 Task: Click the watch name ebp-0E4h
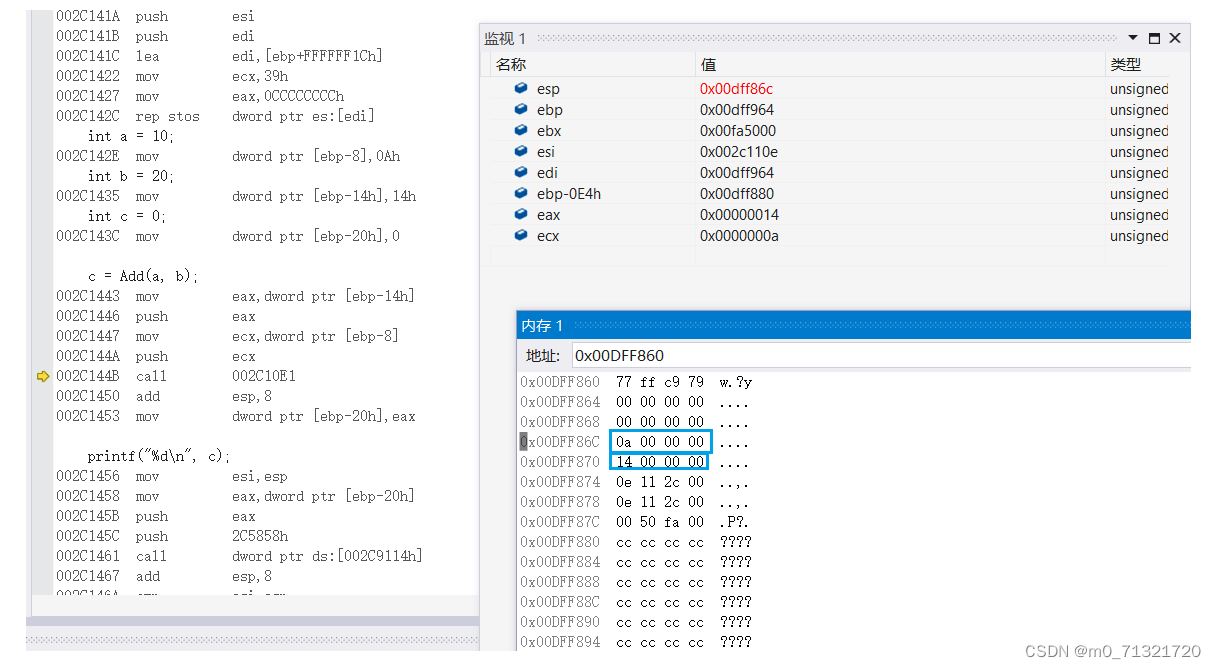[568, 194]
